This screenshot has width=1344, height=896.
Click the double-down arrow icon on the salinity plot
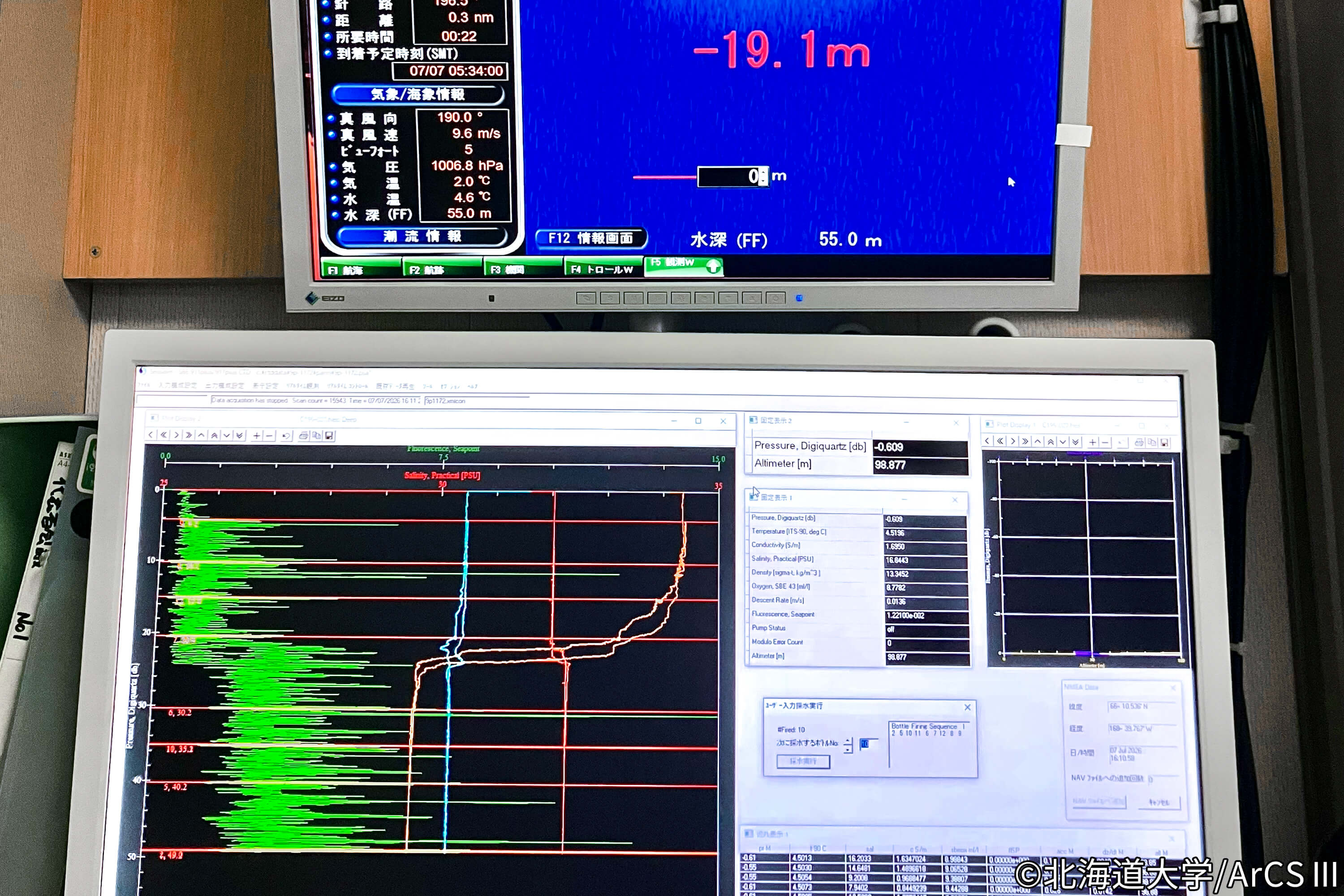[239, 435]
